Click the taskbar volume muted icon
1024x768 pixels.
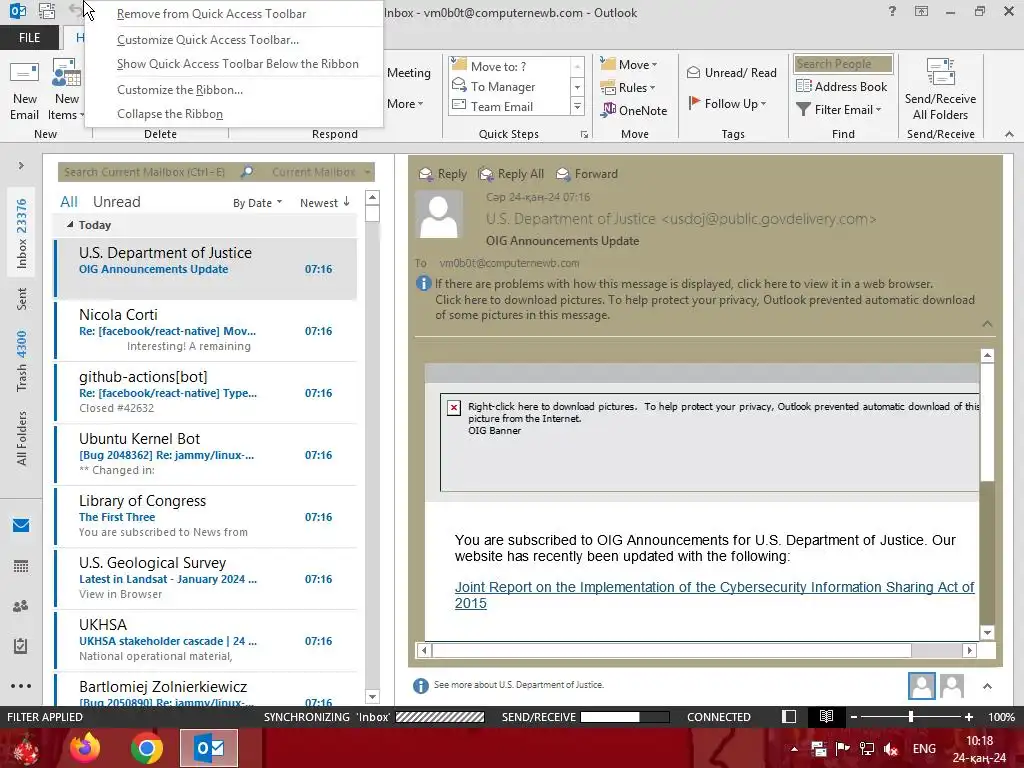click(890, 749)
